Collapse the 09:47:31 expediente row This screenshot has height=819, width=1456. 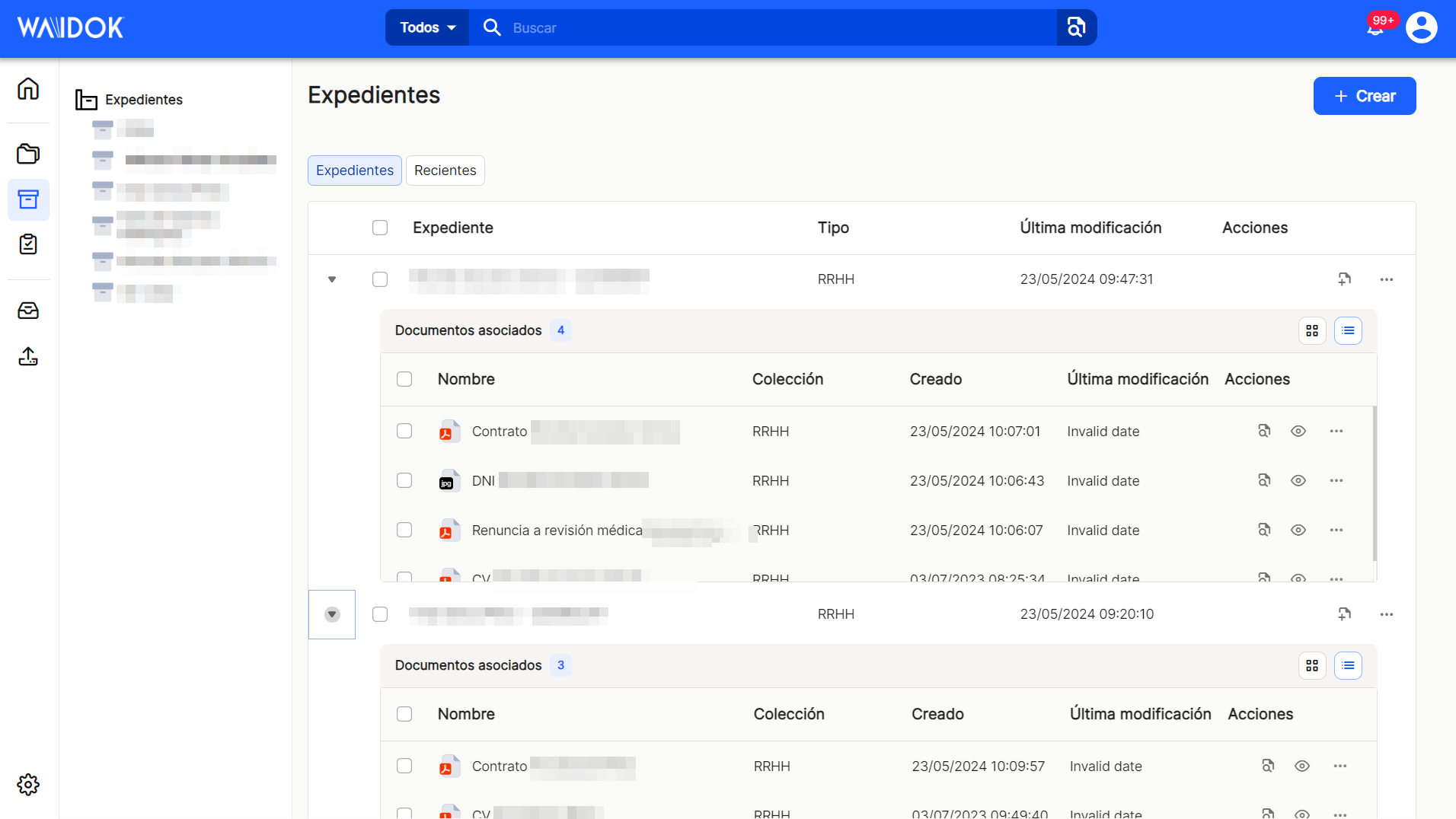(332, 279)
